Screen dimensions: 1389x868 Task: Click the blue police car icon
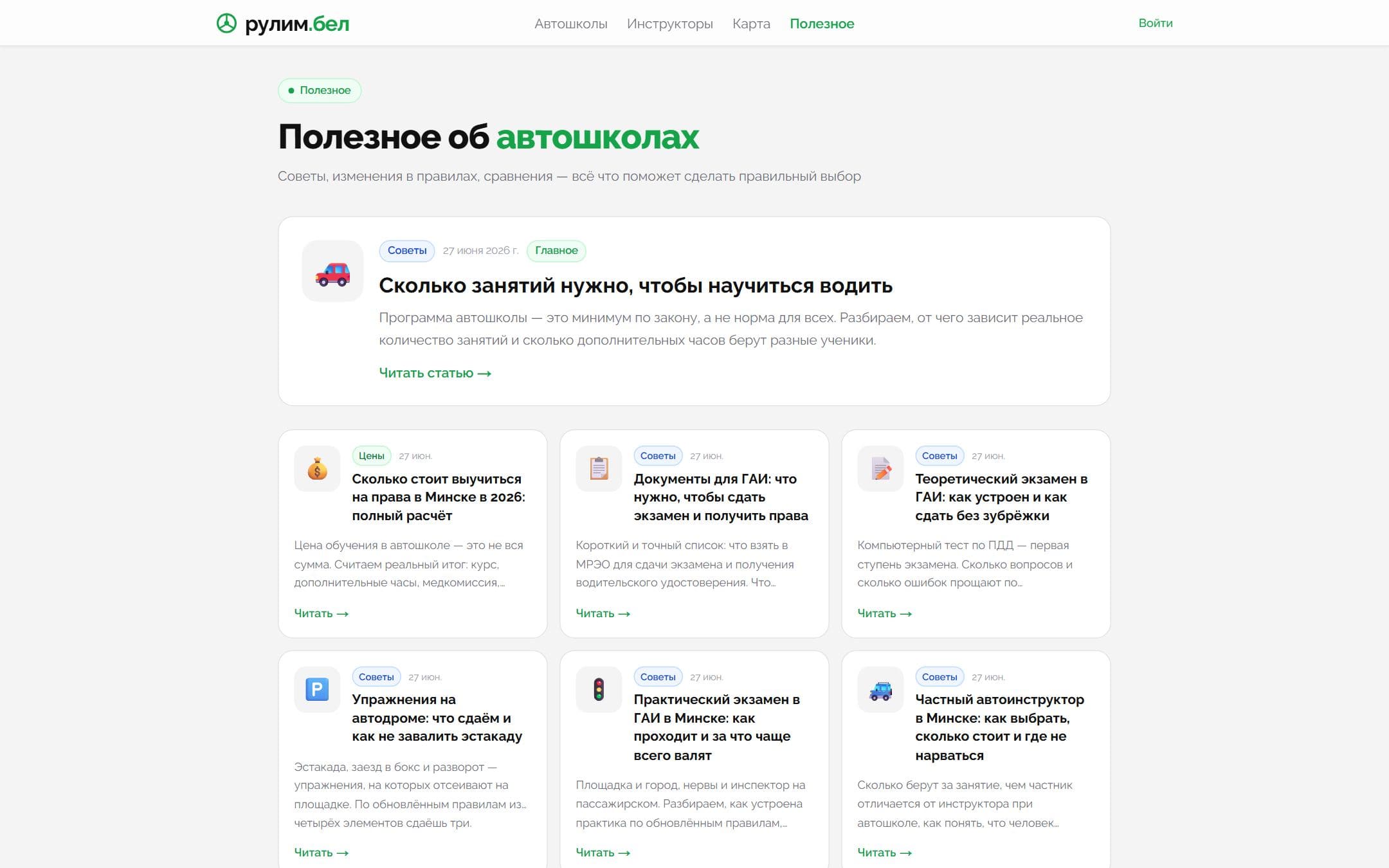pyautogui.click(x=880, y=691)
